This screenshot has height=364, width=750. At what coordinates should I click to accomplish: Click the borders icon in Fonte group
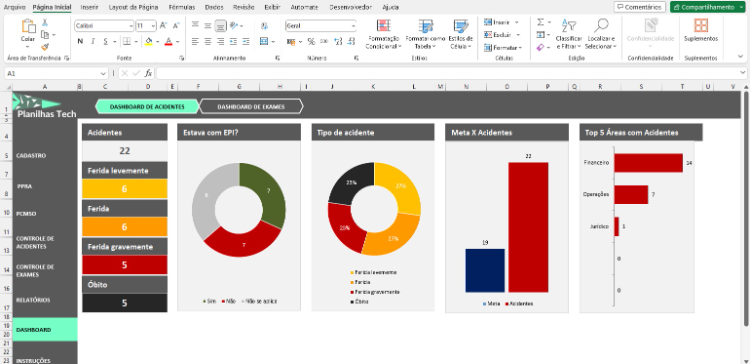[126, 42]
